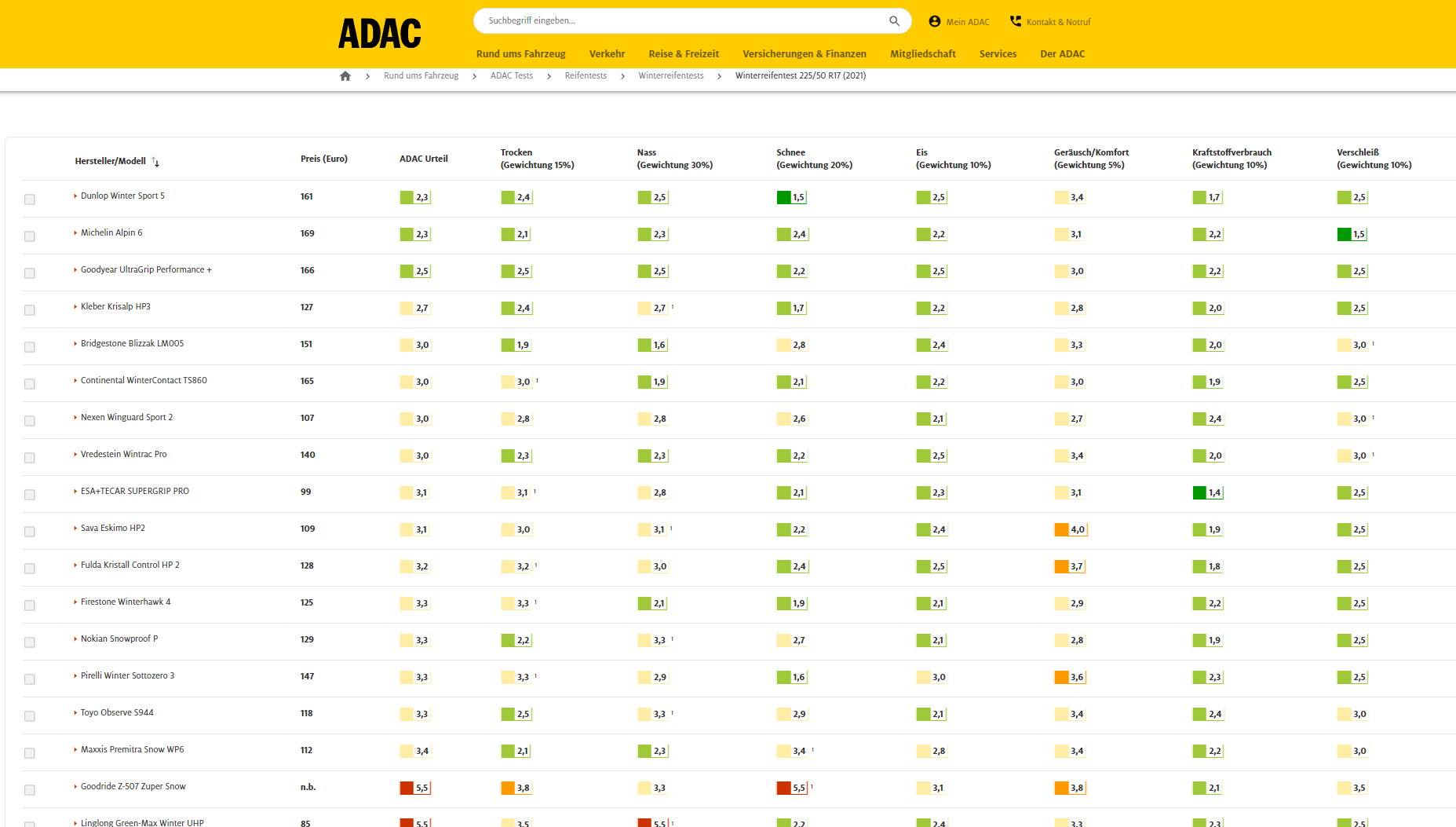Tick the checkbox for Michelin Alpin 6

pyautogui.click(x=30, y=236)
